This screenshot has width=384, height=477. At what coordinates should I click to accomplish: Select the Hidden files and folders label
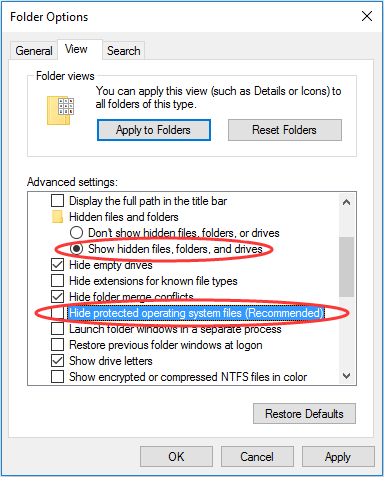(124, 217)
